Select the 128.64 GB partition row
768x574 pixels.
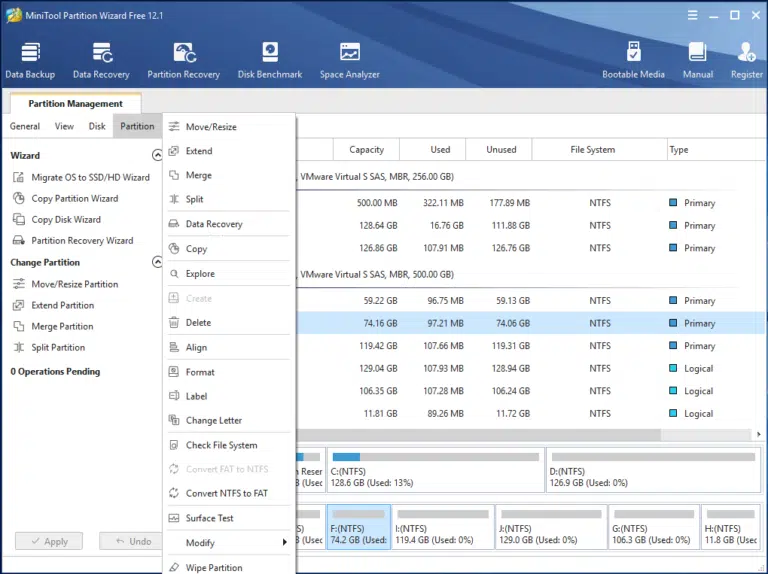pos(530,225)
